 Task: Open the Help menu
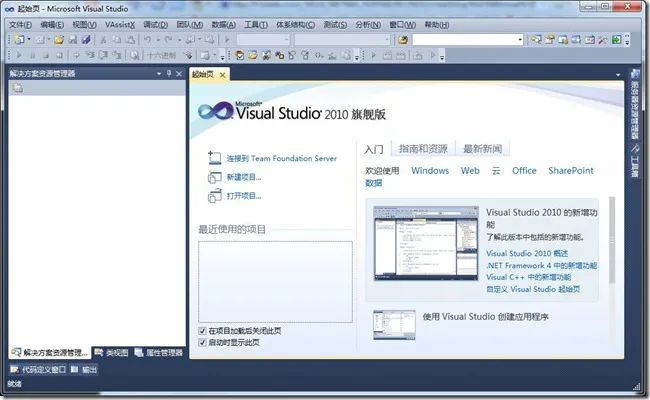pos(437,25)
